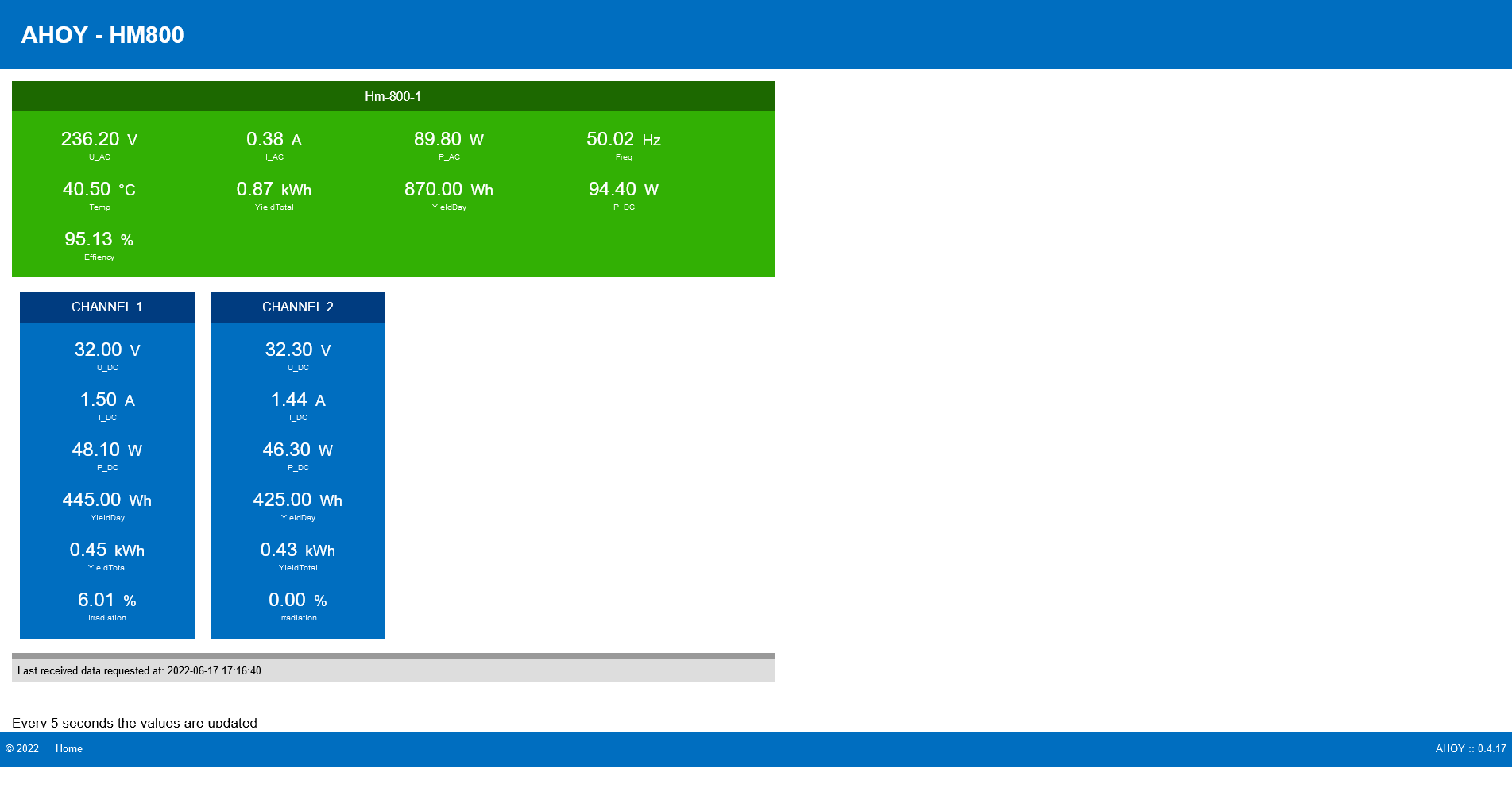This screenshot has width=1512, height=792.
Task: Click Channel 1 voltage 32.00 V
Action: [x=107, y=350]
